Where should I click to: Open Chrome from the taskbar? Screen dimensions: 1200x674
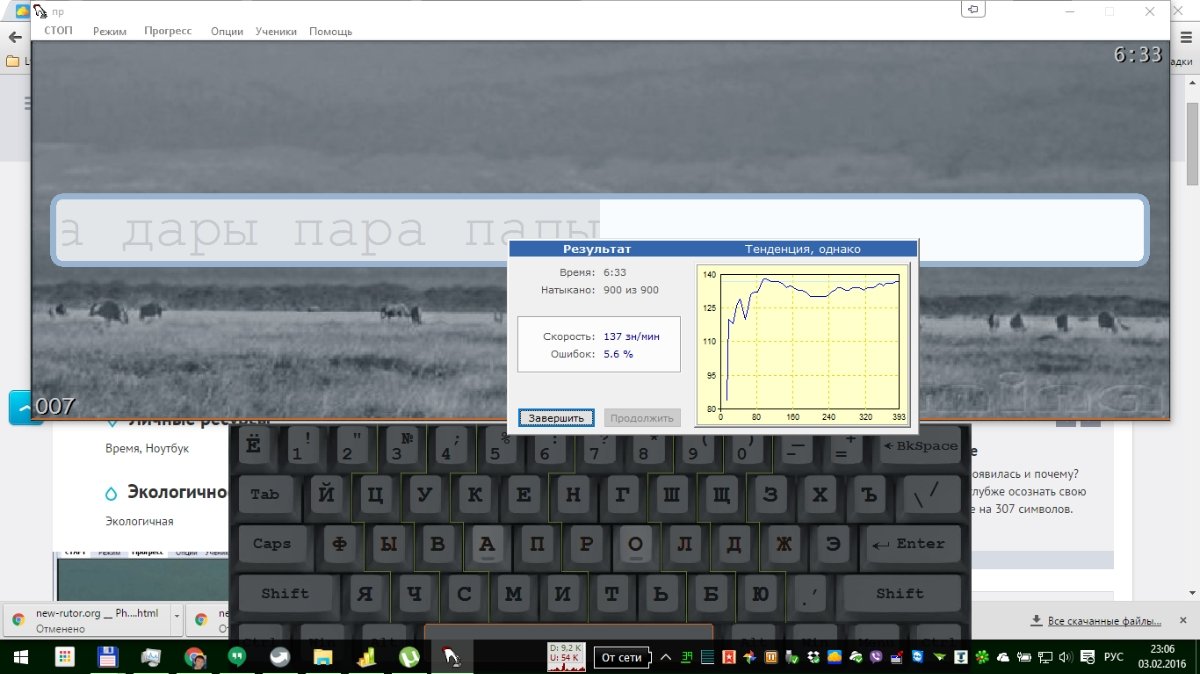point(195,657)
